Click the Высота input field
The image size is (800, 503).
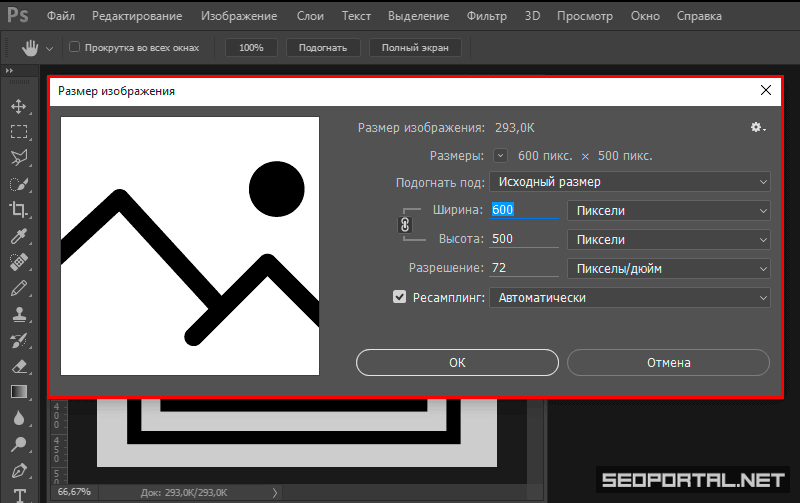(523, 240)
